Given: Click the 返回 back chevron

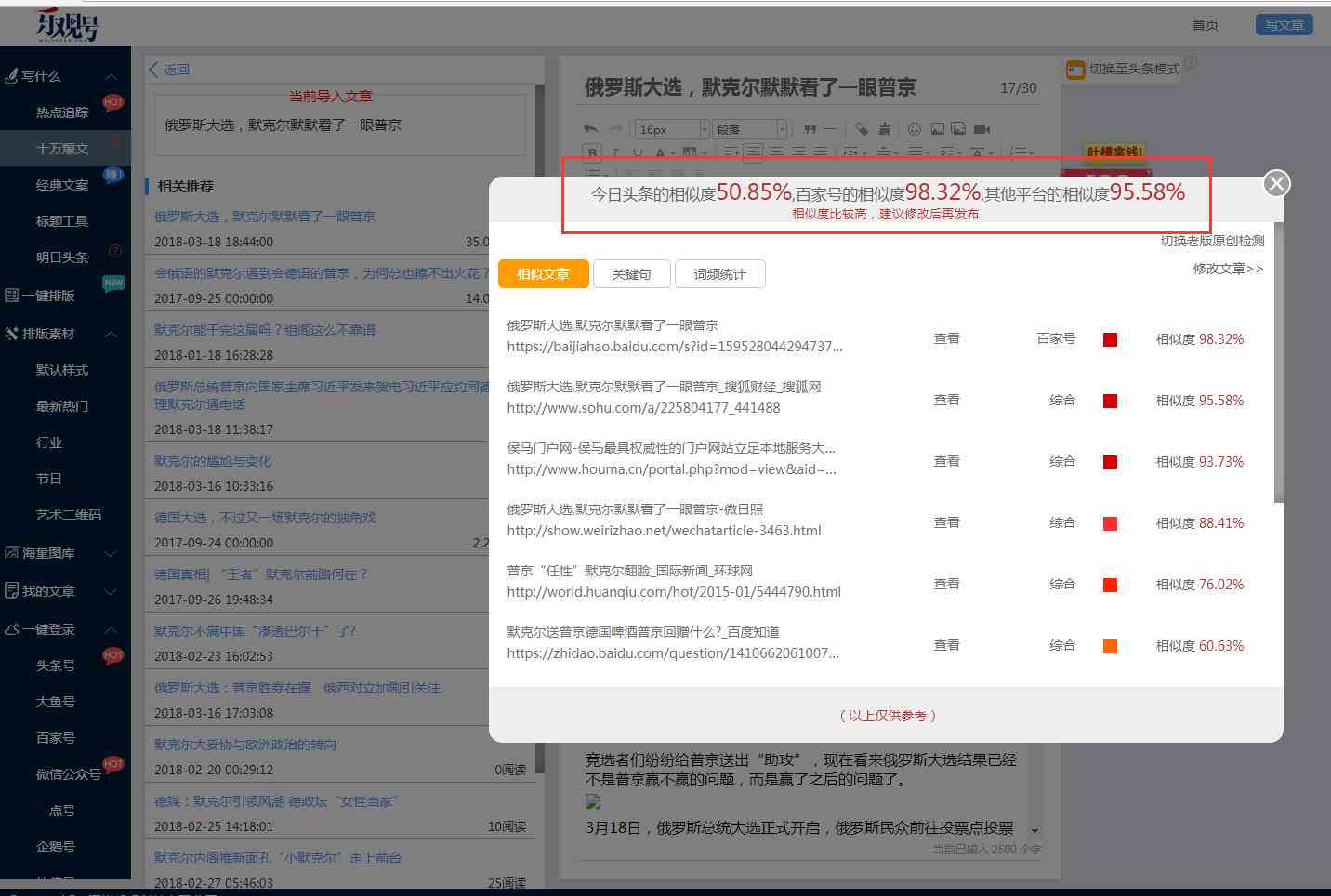Looking at the screenshot, I should tap(153, 69).
